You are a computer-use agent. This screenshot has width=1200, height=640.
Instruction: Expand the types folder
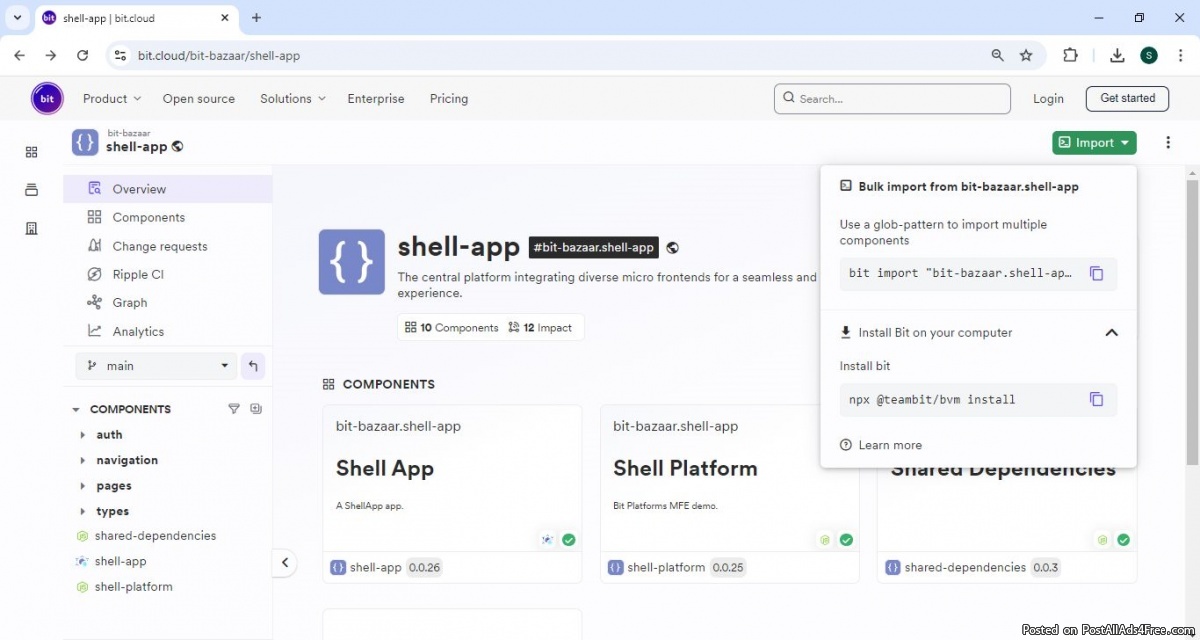[x=82, y=512]
